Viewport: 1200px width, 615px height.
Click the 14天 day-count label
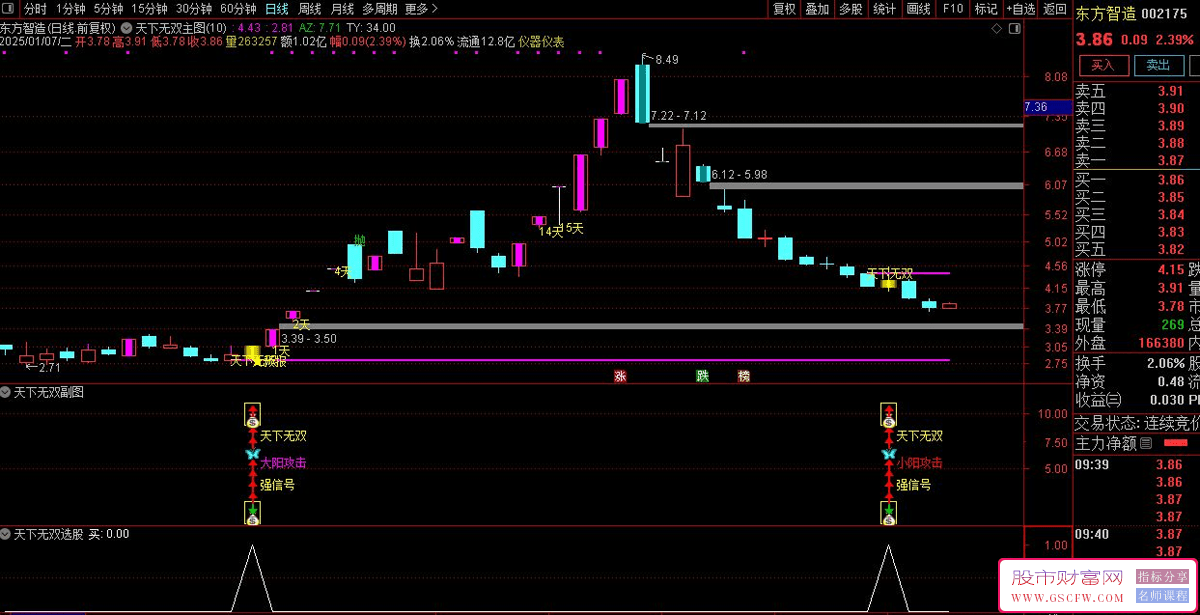tap(550, 232)
